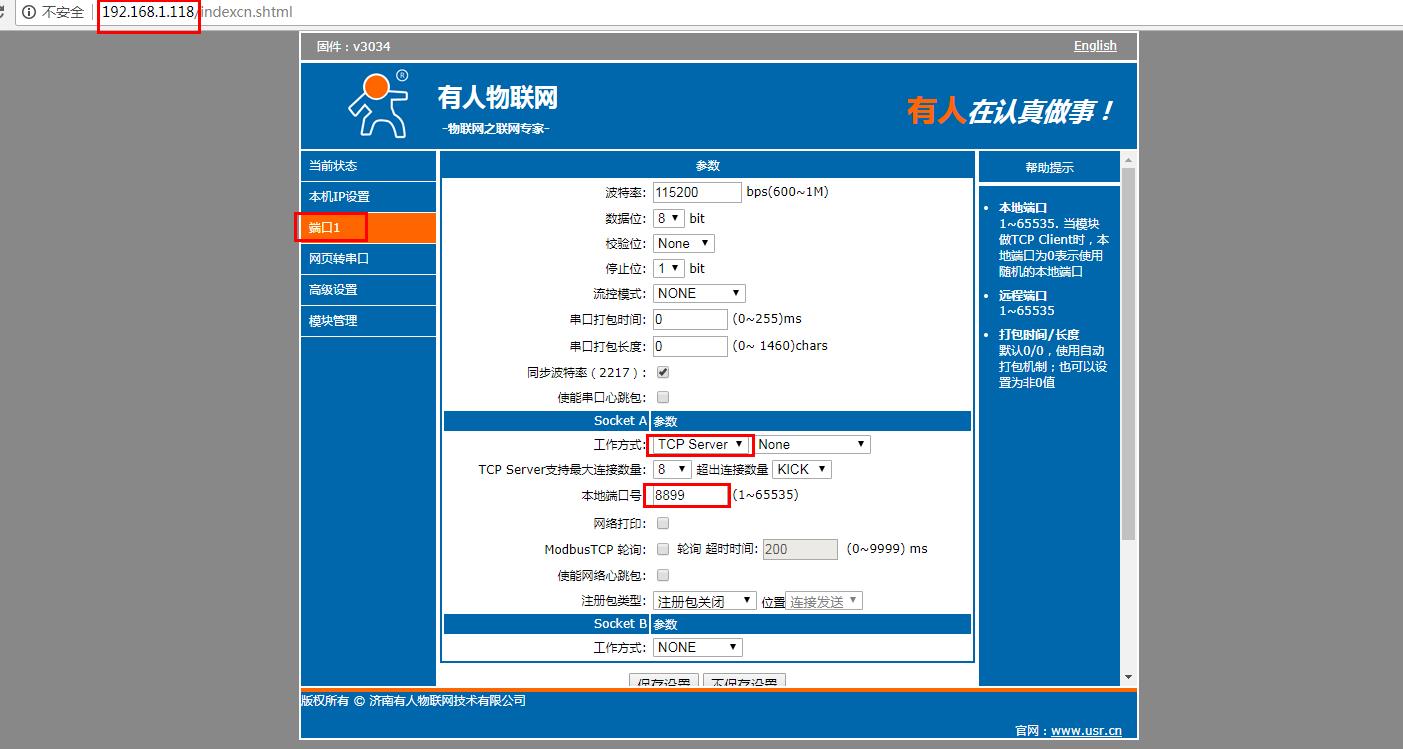Open the 超出连接数量 KICK dropdown
Image resolution: width=1403 pixels, height=749 pixels.
point(801,469)
